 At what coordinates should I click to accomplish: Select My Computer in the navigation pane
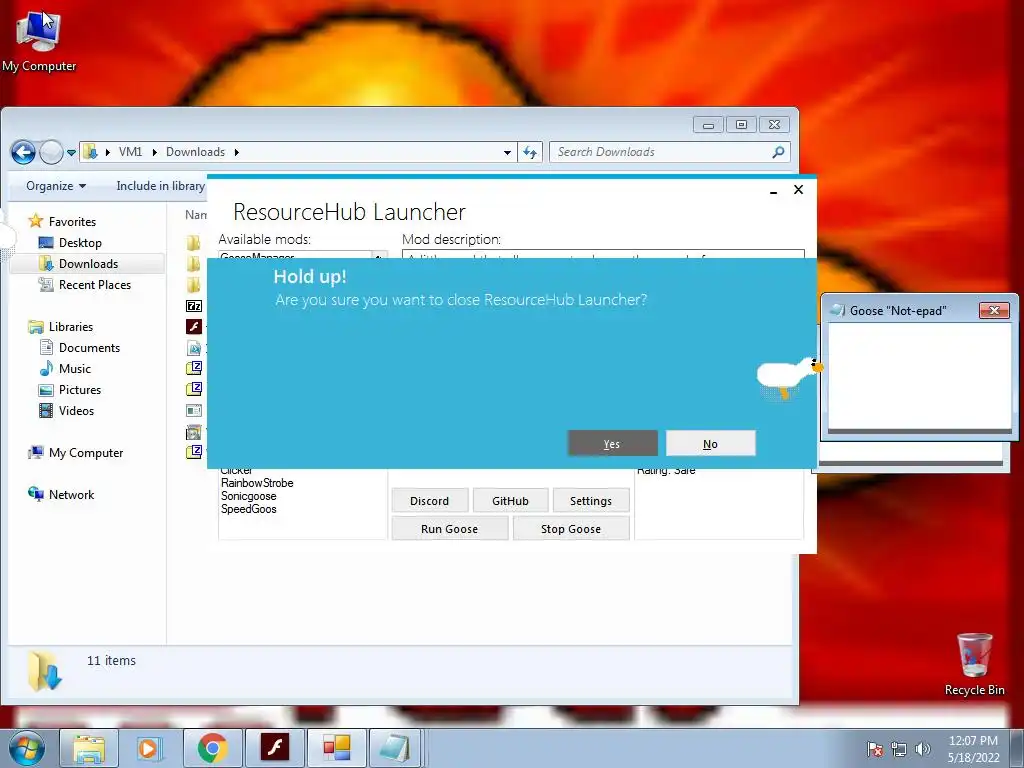click(x=86, y=453)
